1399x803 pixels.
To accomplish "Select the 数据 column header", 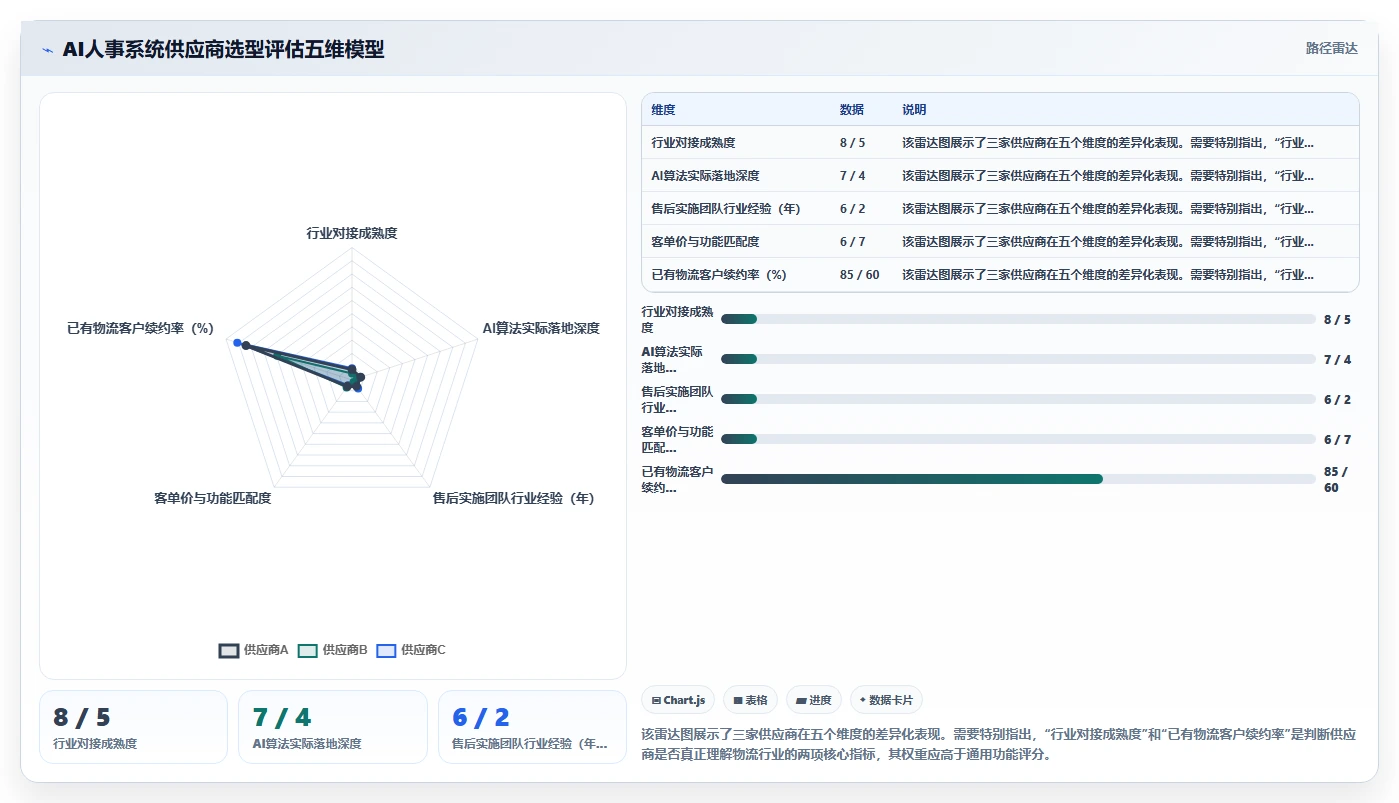I will 852,109.
